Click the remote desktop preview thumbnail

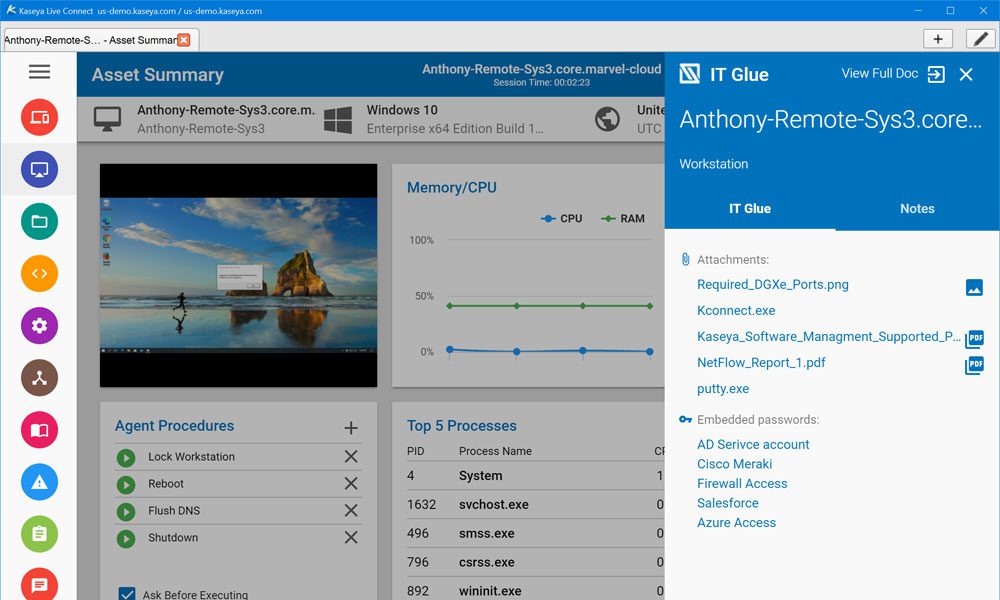tap(239, 275)
